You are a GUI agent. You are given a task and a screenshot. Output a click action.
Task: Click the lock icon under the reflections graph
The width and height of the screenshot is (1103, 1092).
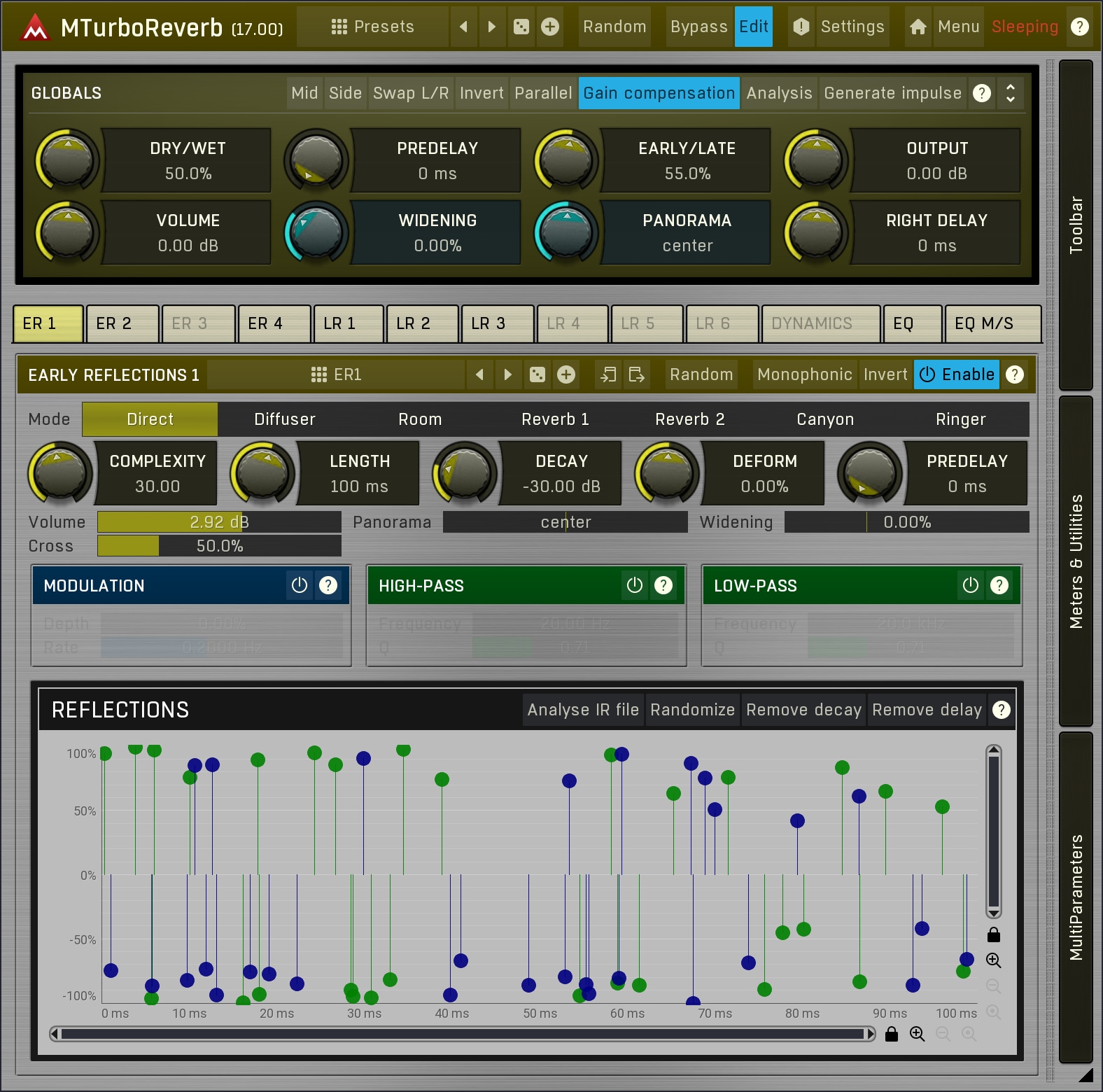point(891,1034)
